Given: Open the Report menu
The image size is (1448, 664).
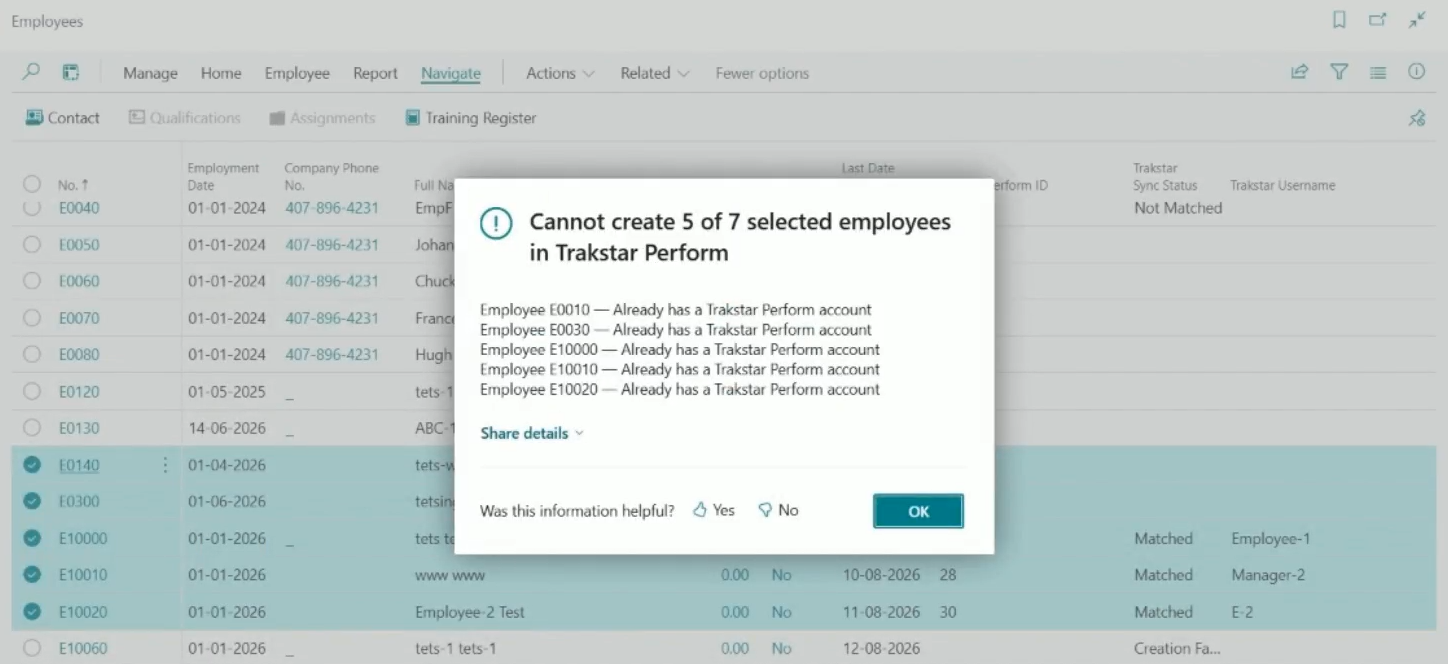Looking at the screenshot, I should pyautogui.click(x=375, y=73).
